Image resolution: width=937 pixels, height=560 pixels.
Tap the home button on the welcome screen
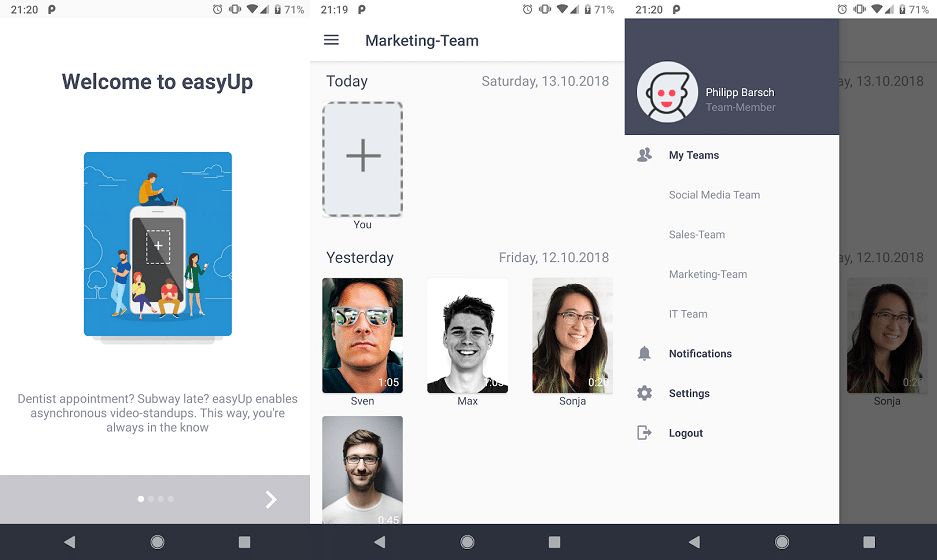[x=157, y=542]
